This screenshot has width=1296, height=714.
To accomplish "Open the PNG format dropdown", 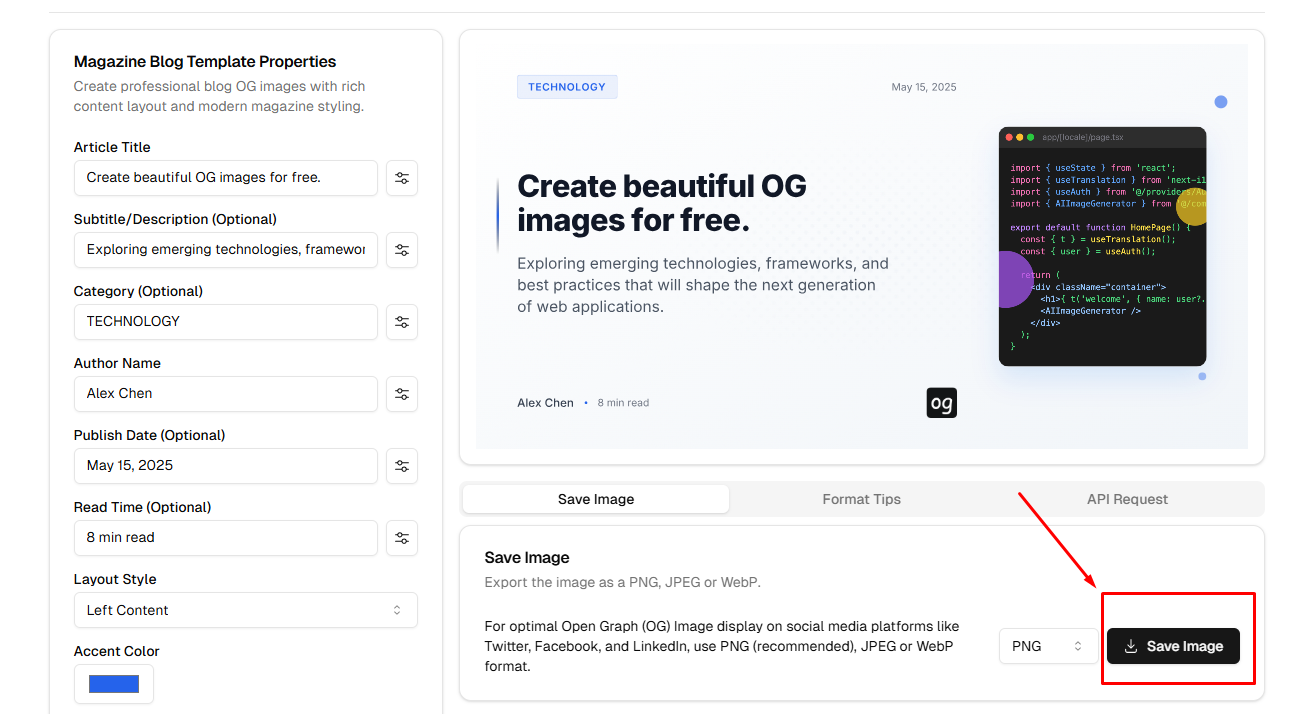I will pyautogui.click(x=1047, y=646).
